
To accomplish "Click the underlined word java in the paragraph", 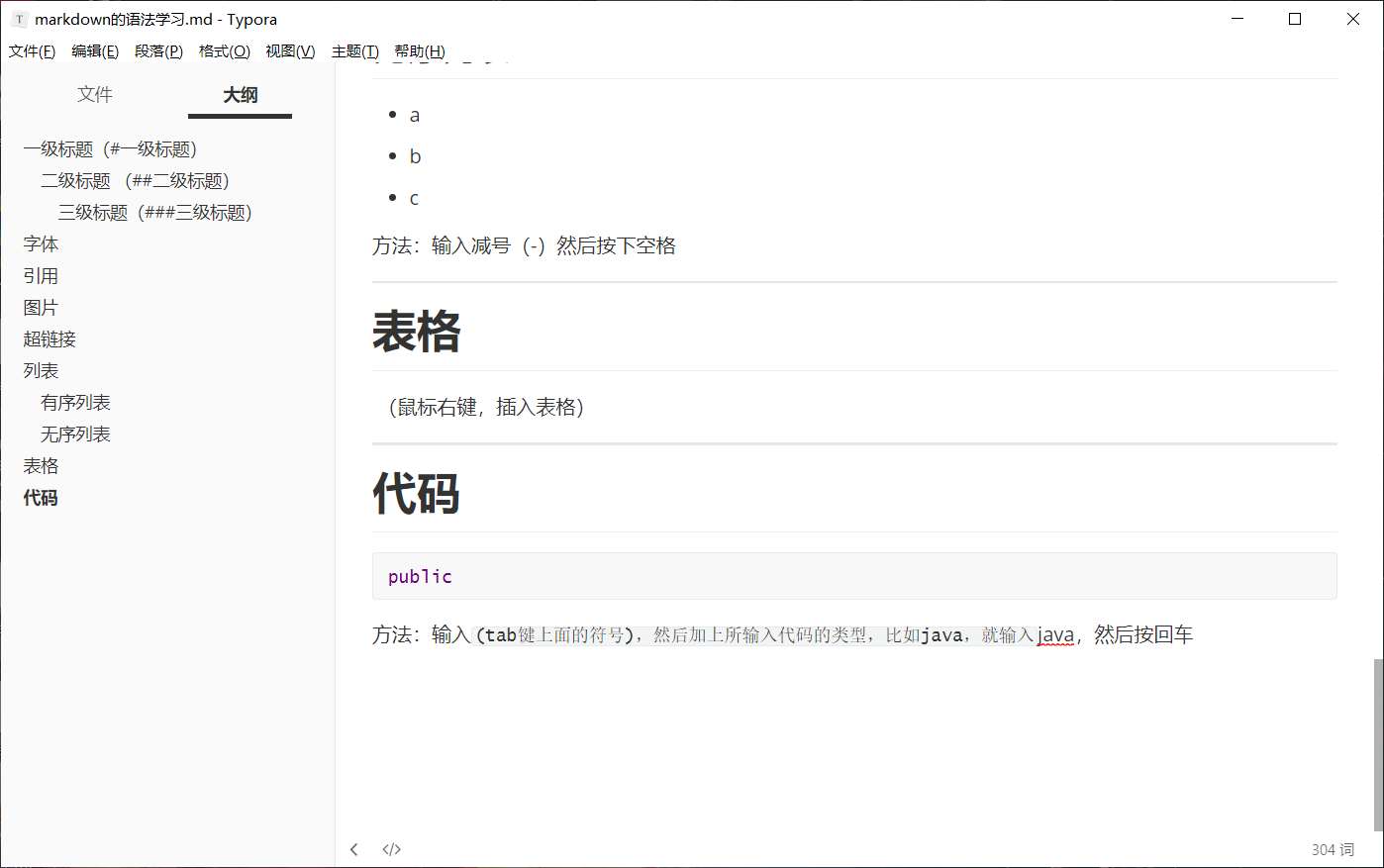I will 1055,635.
